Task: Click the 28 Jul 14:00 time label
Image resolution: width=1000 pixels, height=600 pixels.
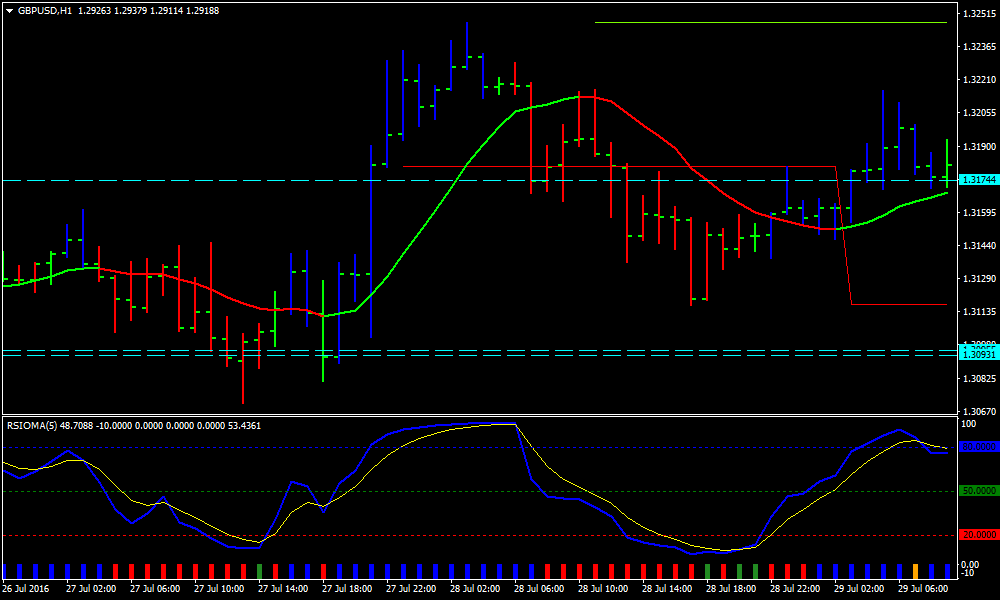Action: pyautogui.click(x=666, y=590)
